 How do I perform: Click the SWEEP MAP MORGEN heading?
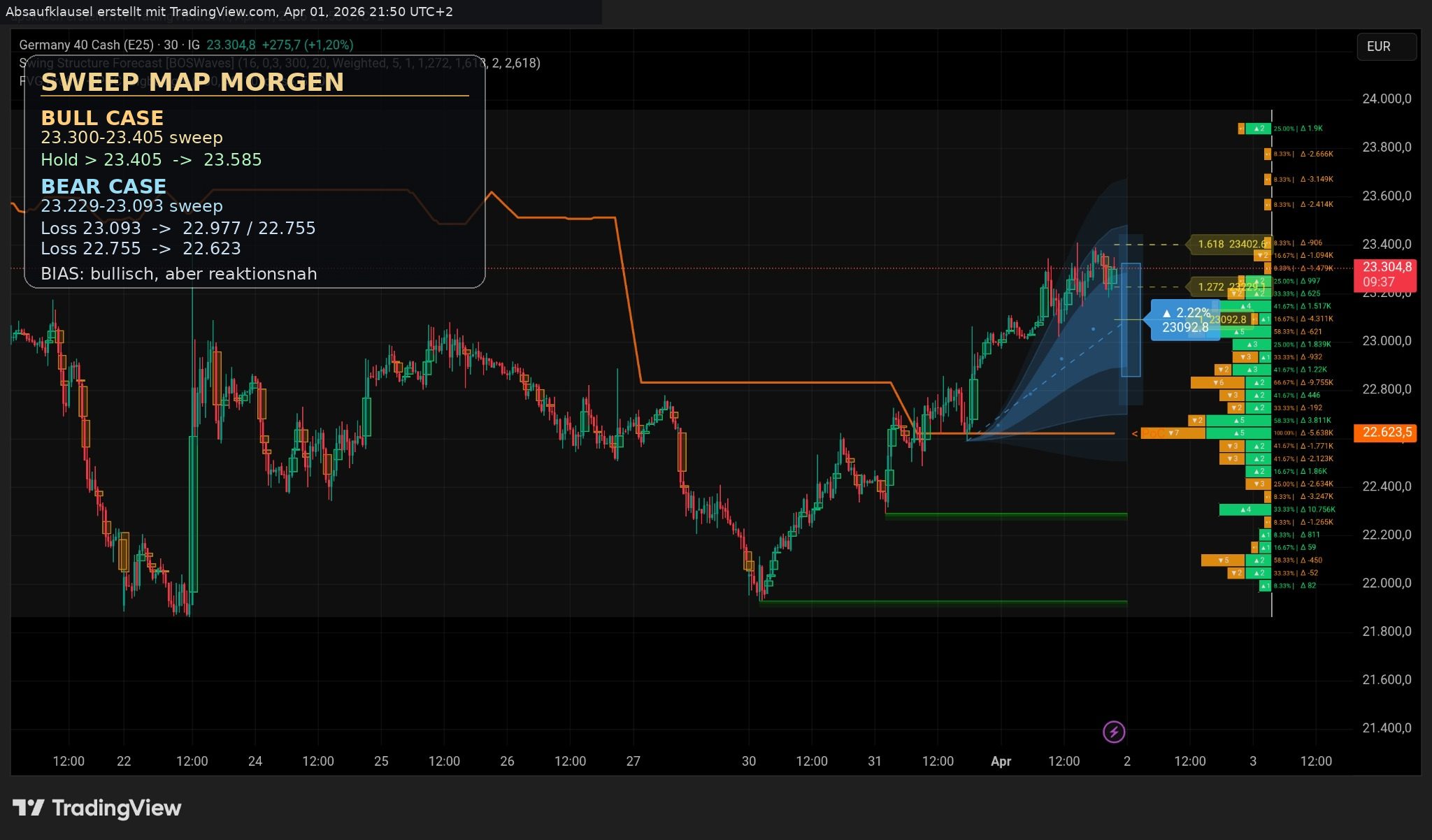pyautogui.click(x=192, y=82)
